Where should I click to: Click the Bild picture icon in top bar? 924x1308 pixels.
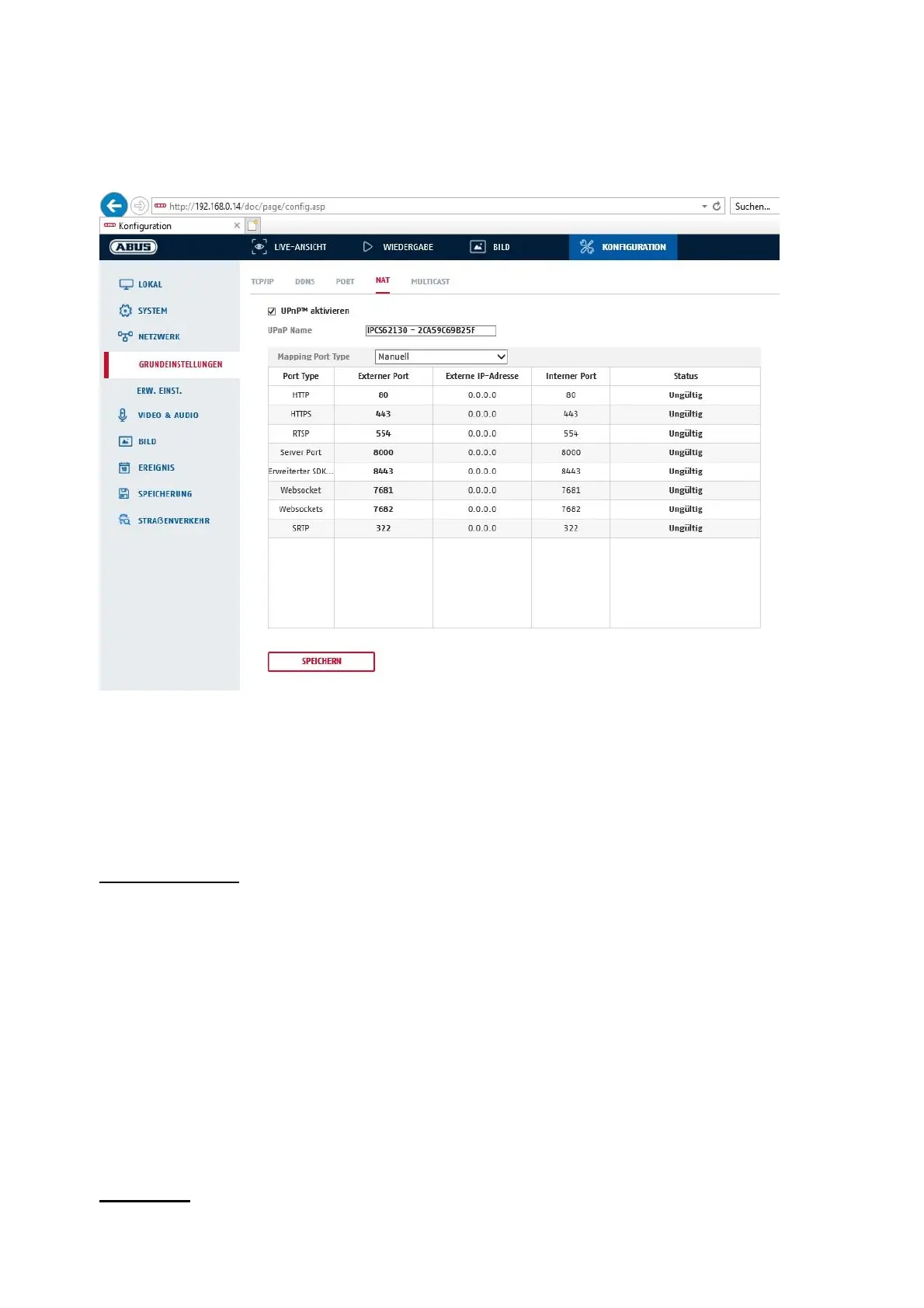pyautogui.click(x=478, y=247)
